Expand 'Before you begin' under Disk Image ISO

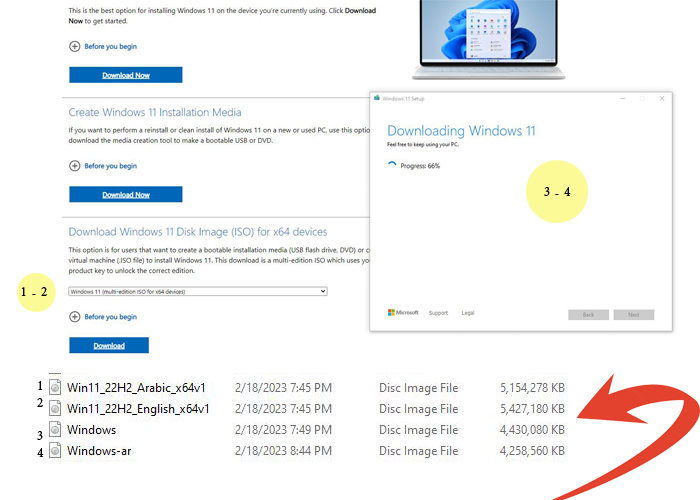75,317
